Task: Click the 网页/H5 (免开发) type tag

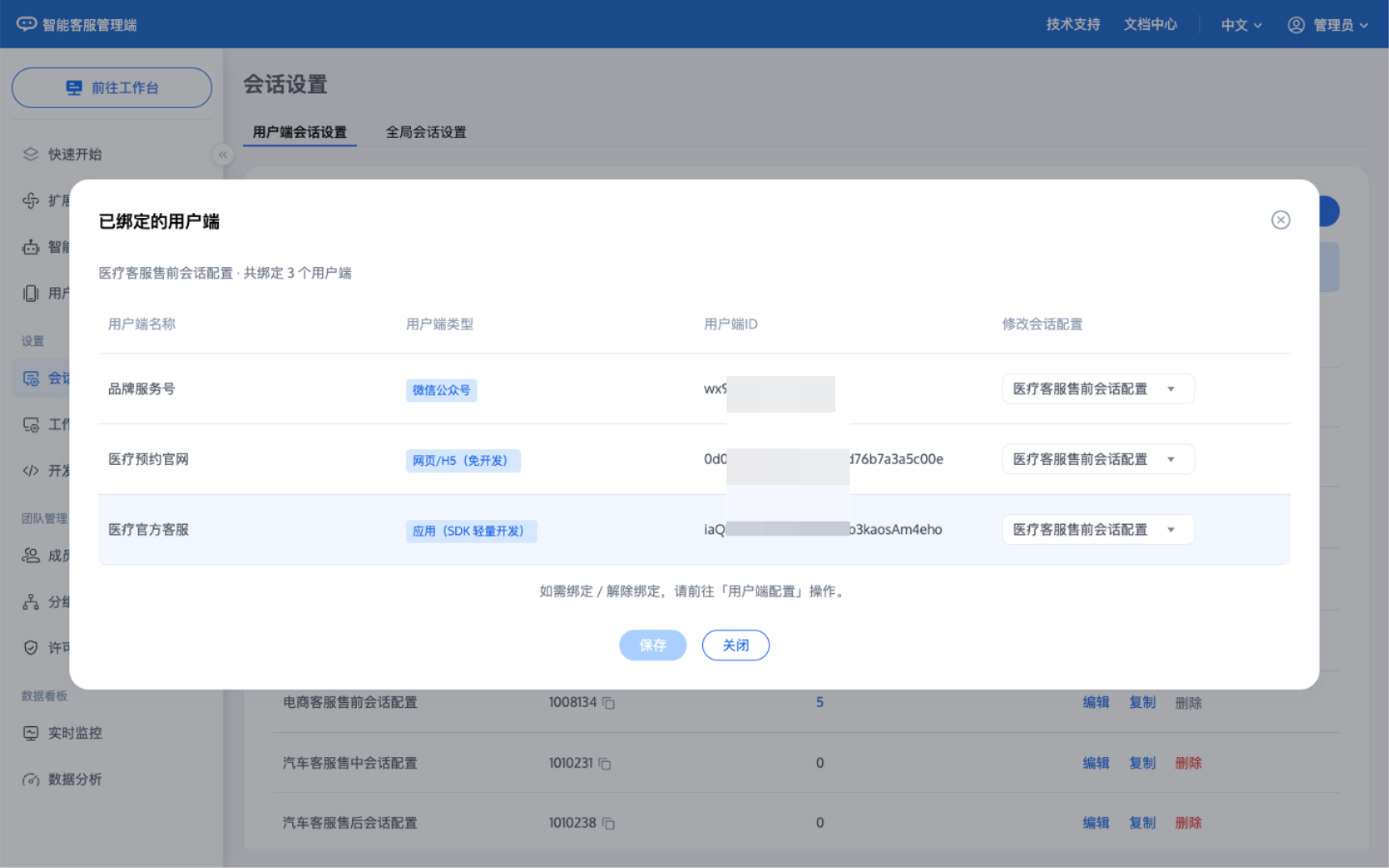Action: point(463,461)
